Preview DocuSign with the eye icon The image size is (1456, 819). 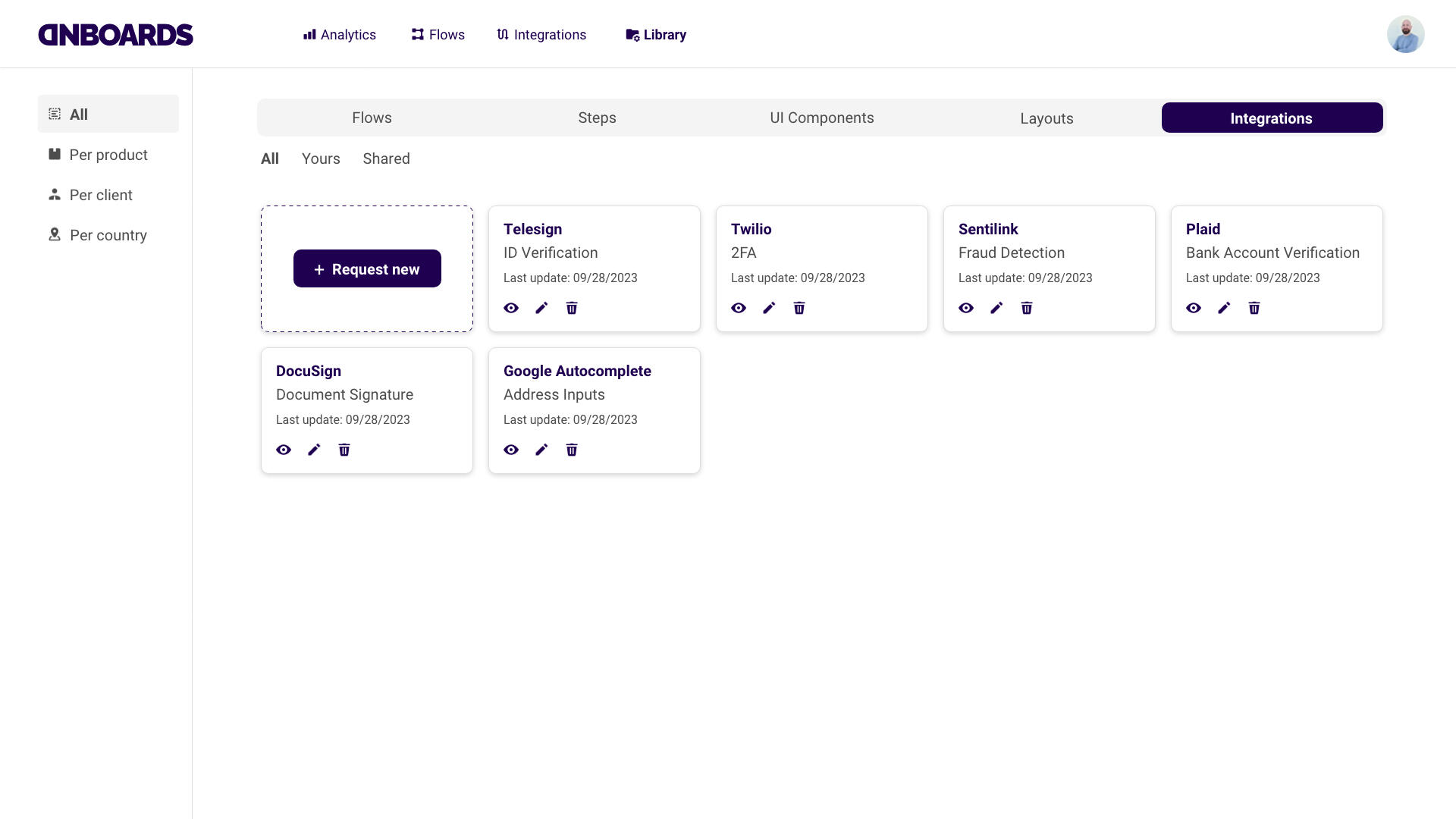click(284, 450)
